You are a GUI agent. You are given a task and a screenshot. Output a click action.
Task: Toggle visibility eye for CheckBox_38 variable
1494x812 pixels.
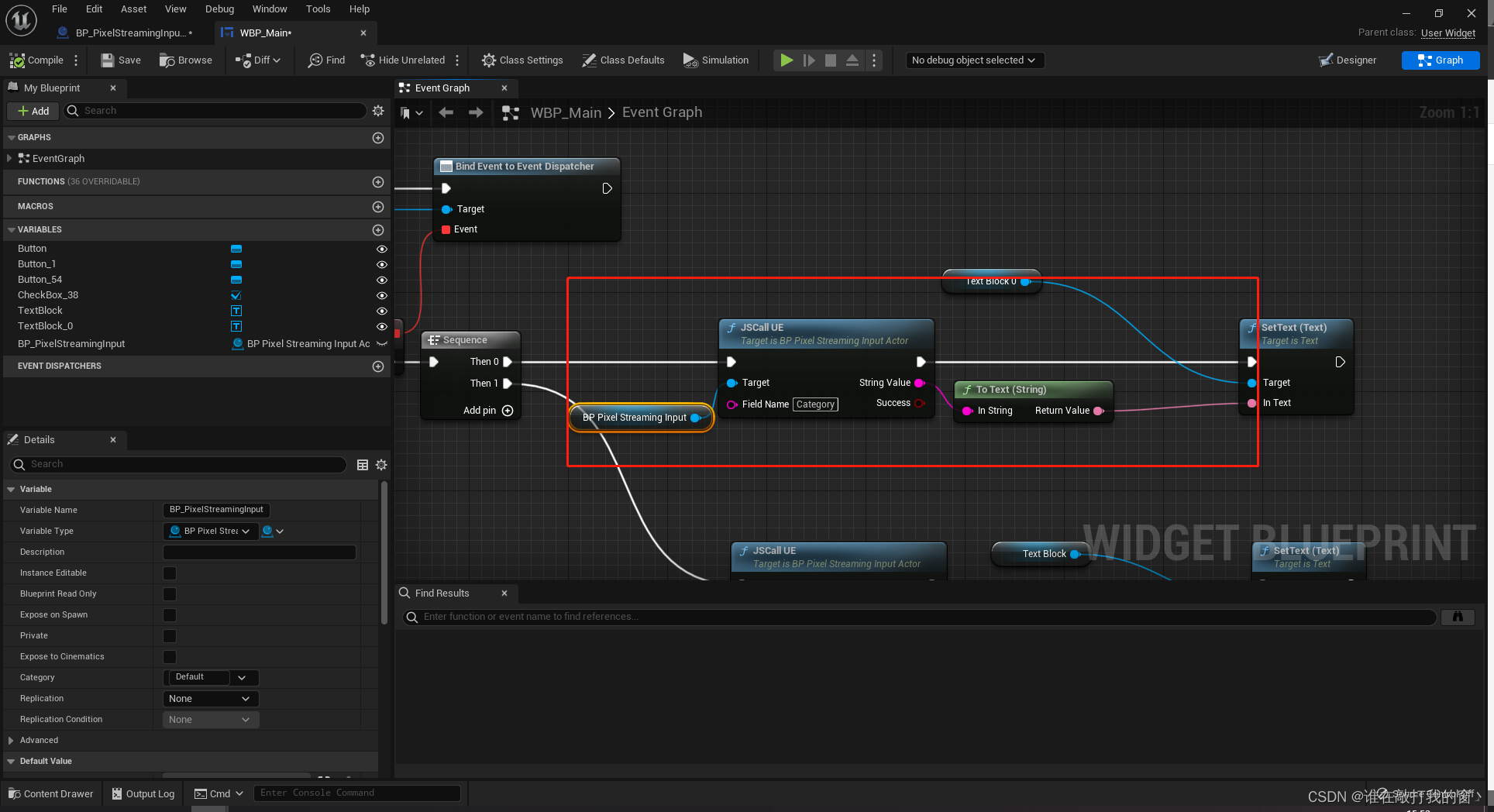381,295
